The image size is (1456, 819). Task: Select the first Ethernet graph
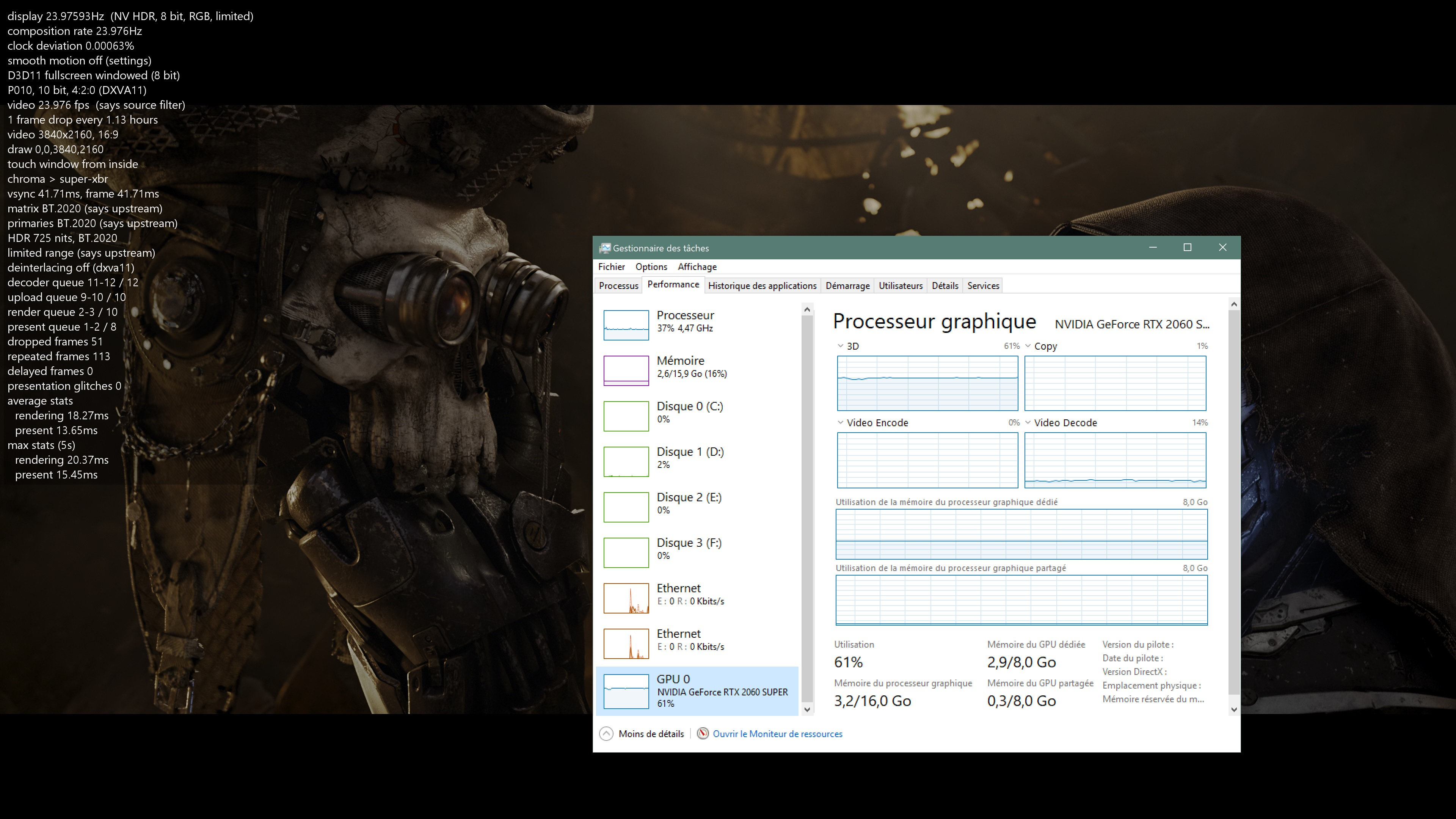(x=626, y=598)
